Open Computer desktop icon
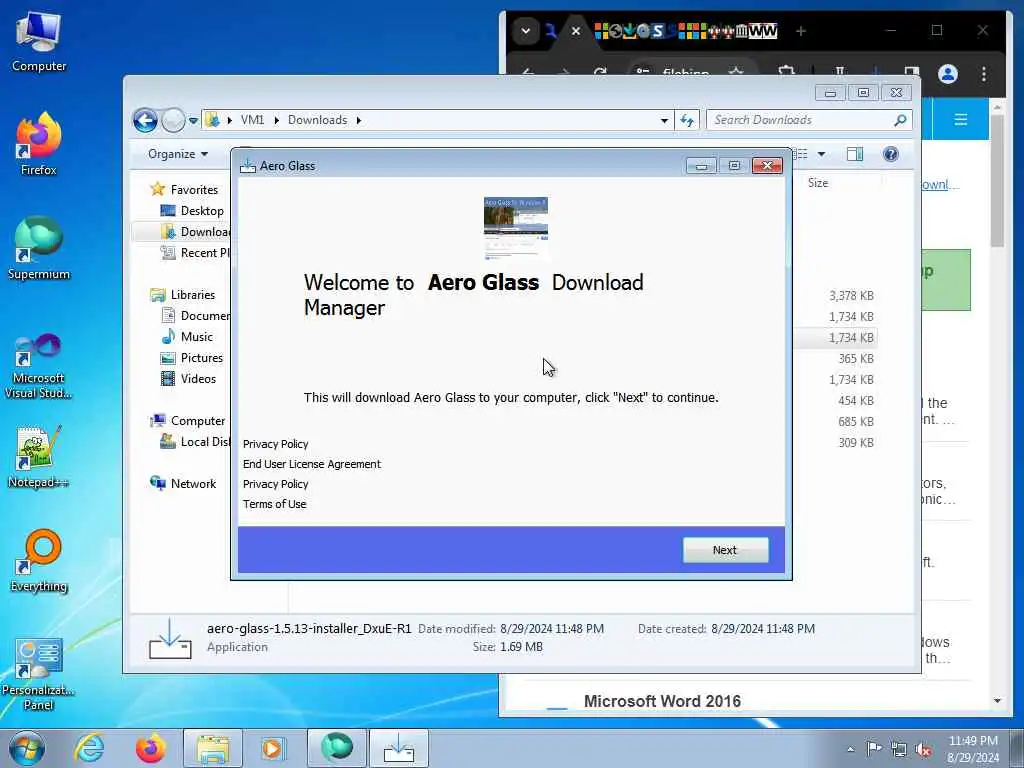The height and width of the screenshot is (768, 1024). (39, 40)
